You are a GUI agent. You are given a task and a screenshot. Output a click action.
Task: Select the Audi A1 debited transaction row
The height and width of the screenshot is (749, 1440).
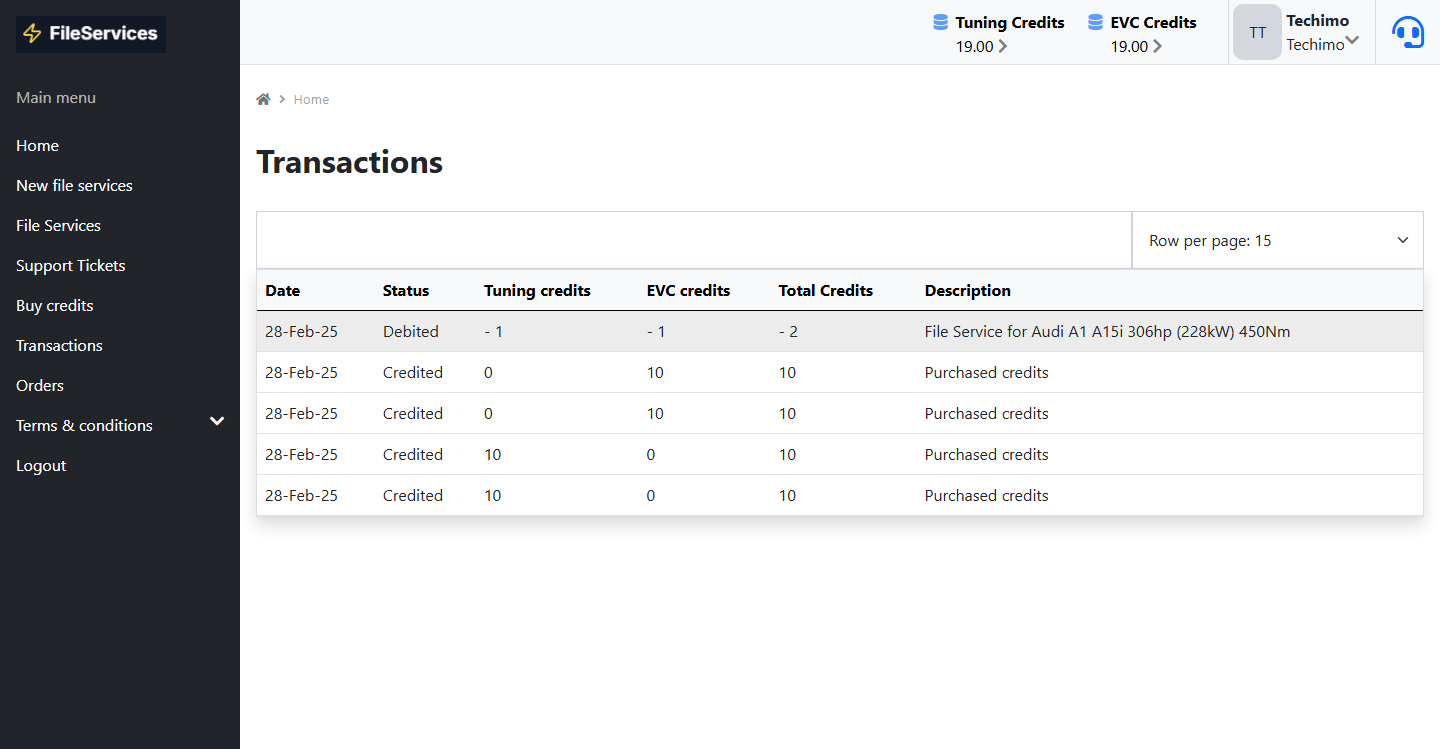click(700, 331)
